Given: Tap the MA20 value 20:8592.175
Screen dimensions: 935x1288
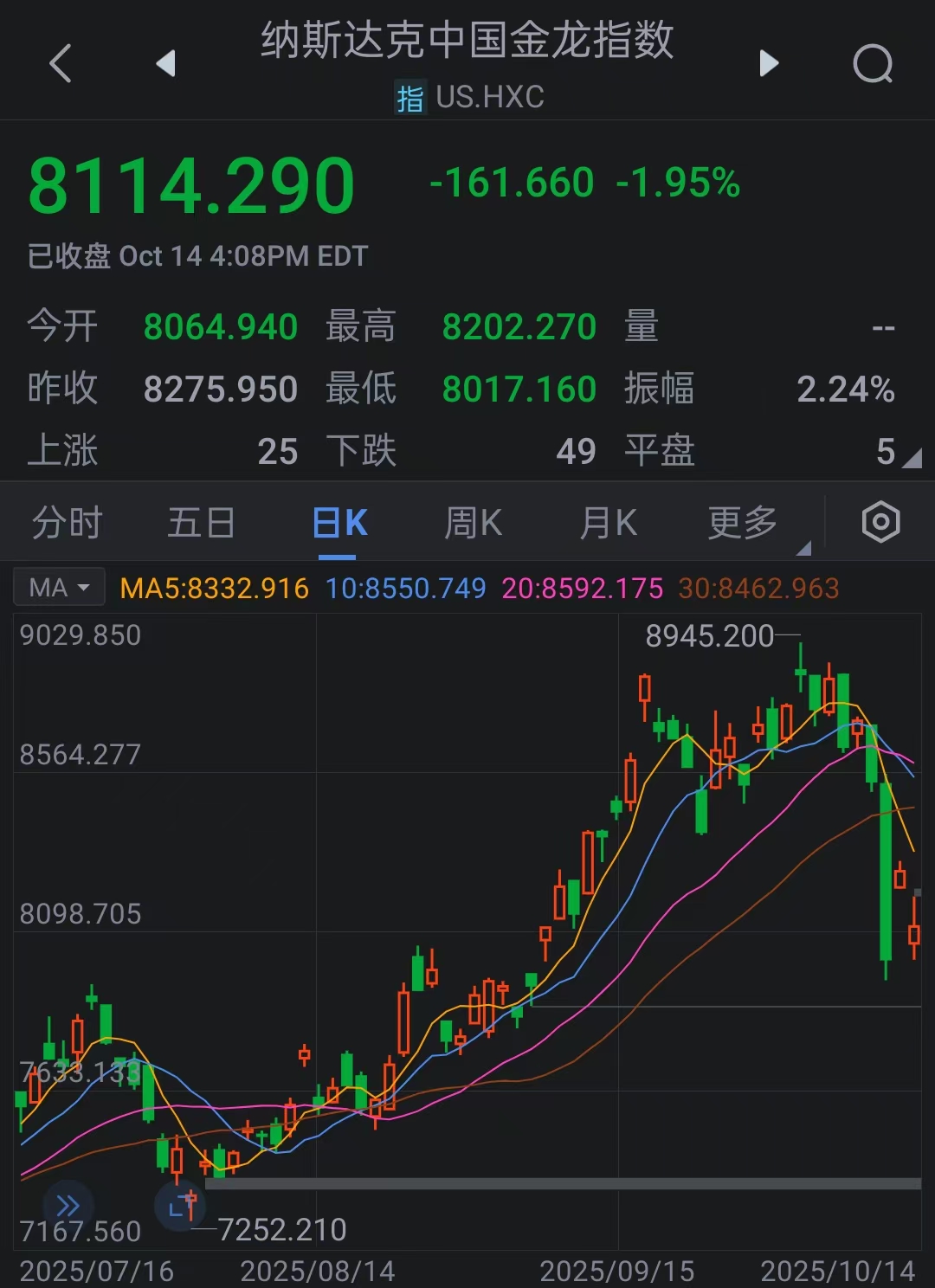Looking at the screenshot, I should [x=583, y=589].
